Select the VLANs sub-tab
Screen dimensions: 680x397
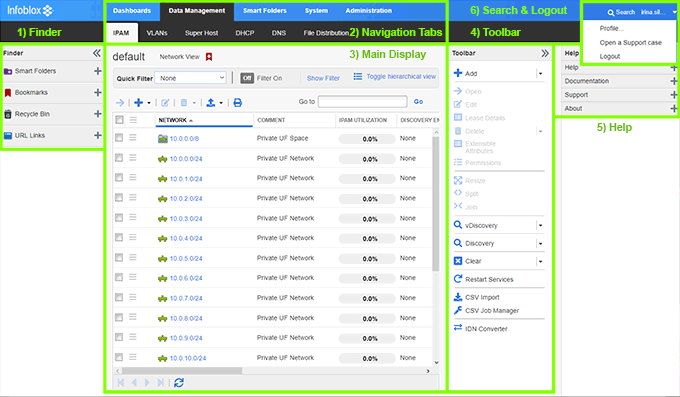[x=157, y=33]
